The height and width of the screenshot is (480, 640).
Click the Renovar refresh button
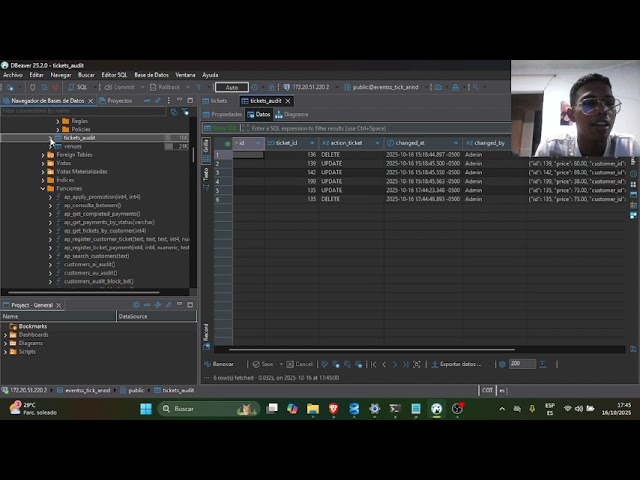219,364
